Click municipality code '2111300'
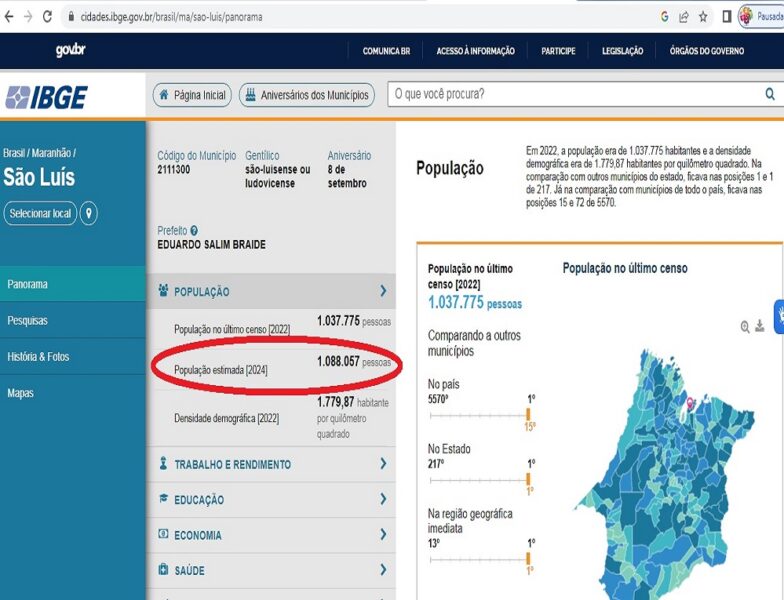This screenshot has height=600, width=784. tap(174, 170)
